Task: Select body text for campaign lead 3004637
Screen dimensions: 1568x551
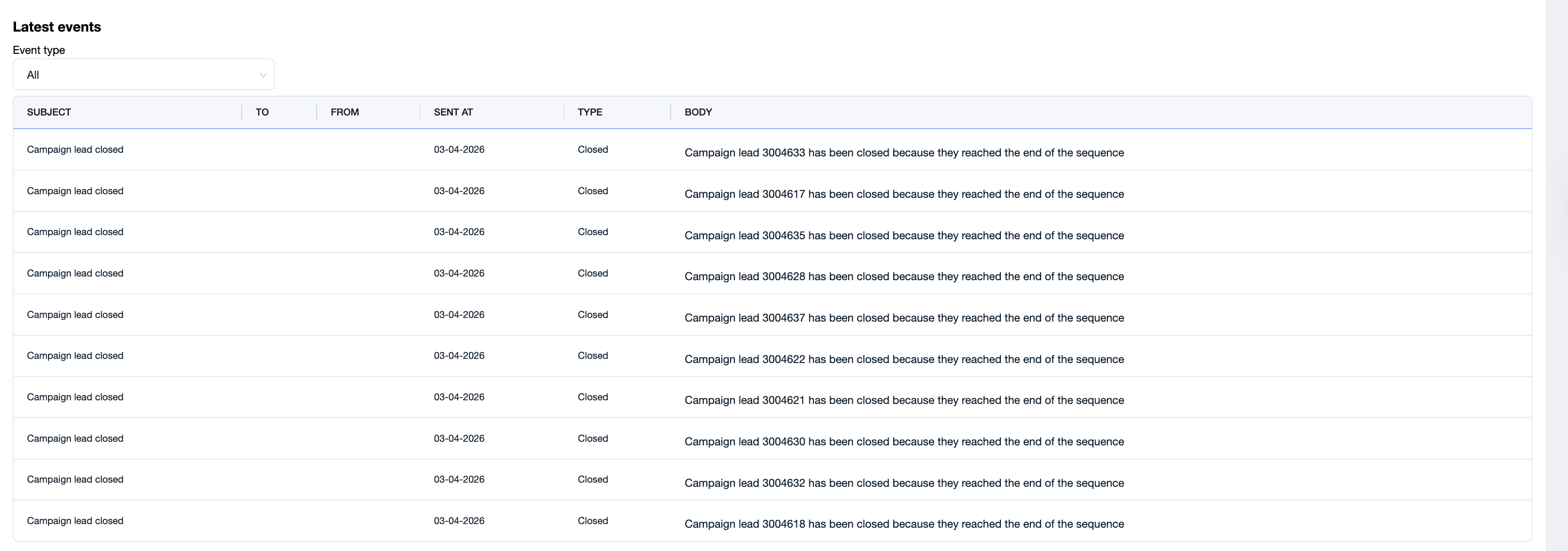Action: [904, 318]
